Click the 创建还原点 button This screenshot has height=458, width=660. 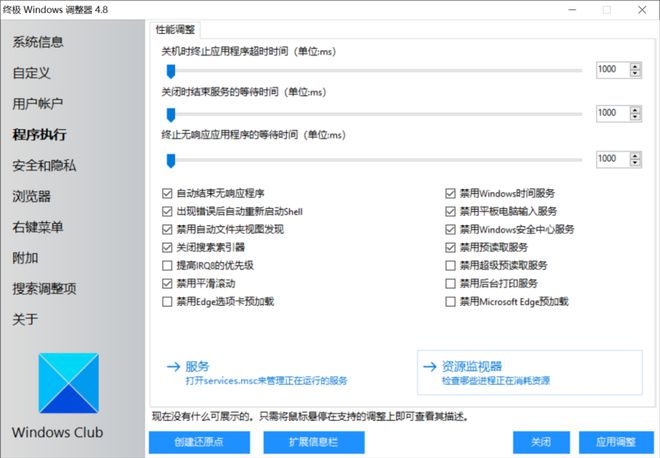(x=199, y=442)
